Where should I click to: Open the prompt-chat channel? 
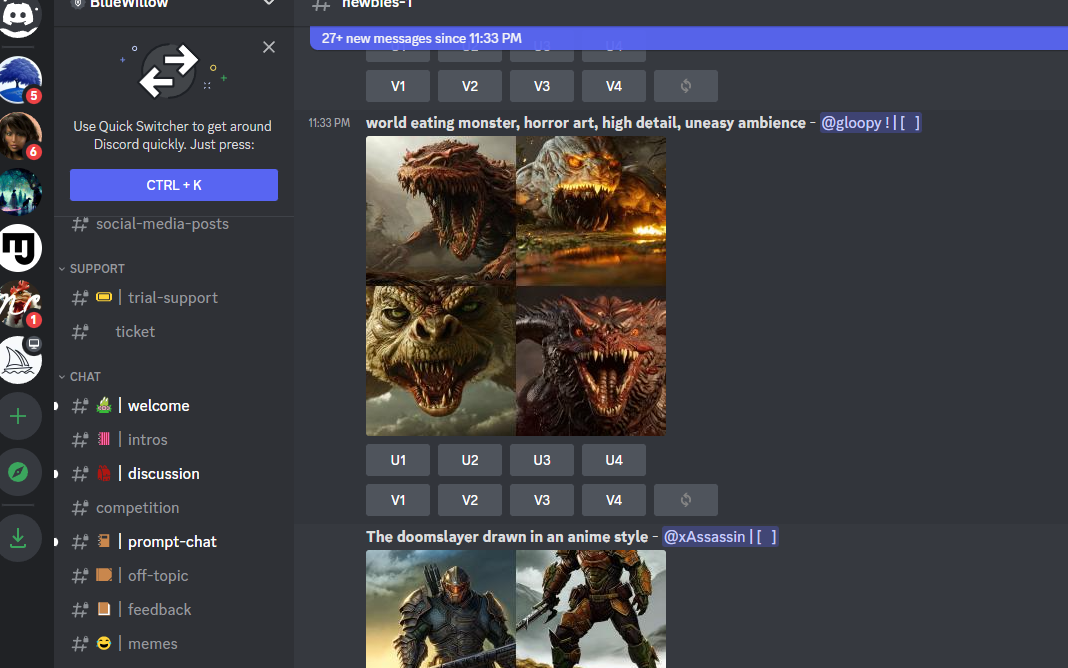coord(174,542)
